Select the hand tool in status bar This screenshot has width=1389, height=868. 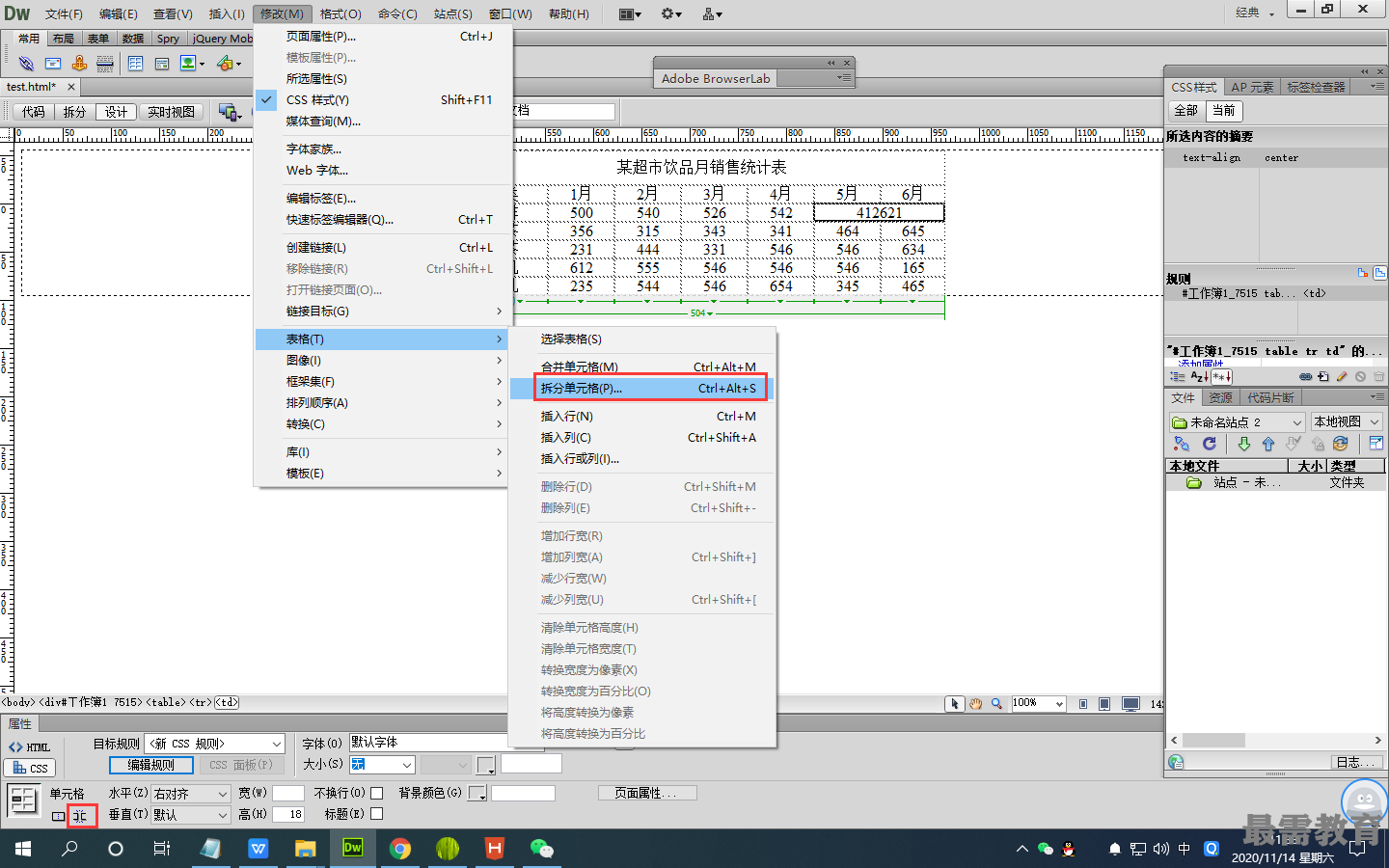click(x=976, y=704)
